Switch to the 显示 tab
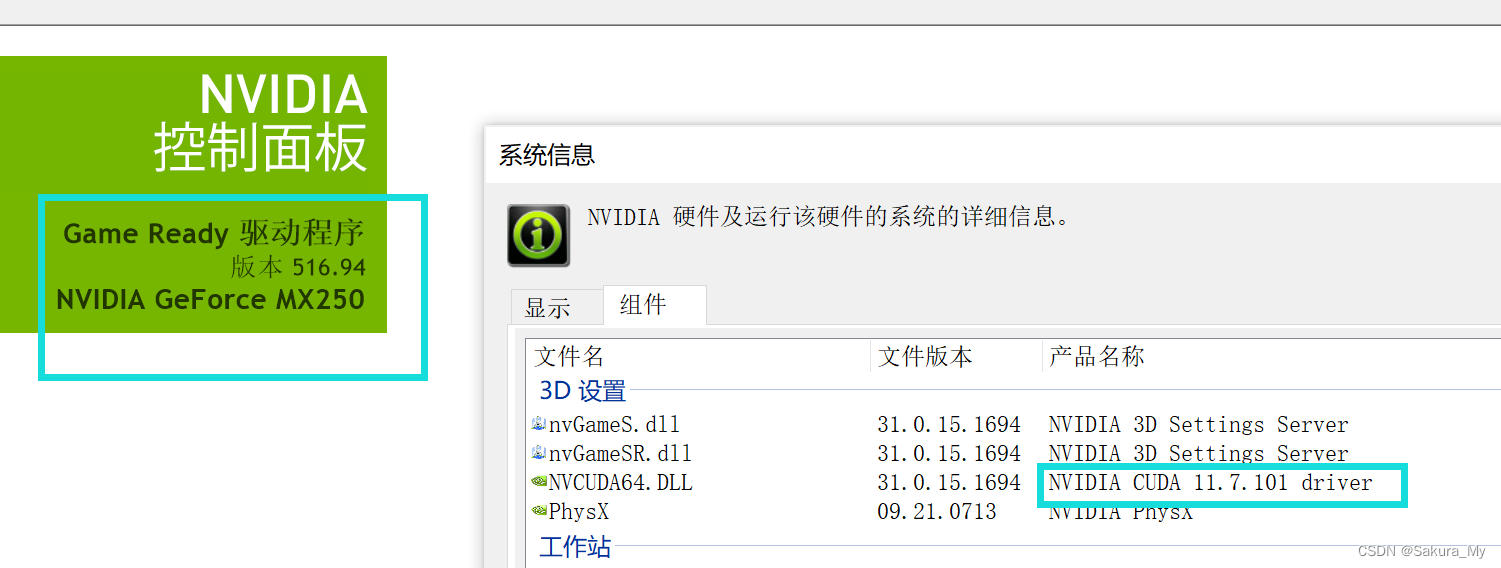This screenshot has width=1501, height=568. click(556, 308)
